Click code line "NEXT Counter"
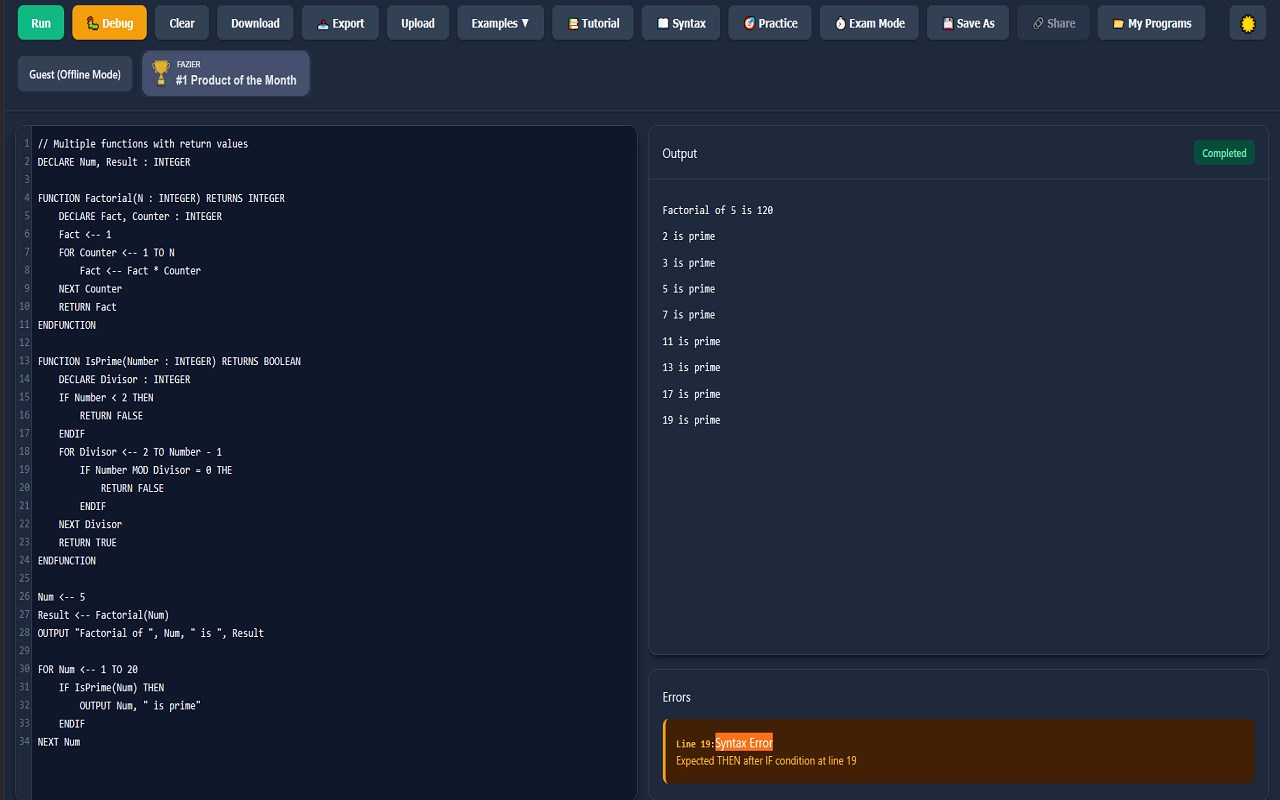The height and width of the screenshot is (800, 1280). coord(90,289)
